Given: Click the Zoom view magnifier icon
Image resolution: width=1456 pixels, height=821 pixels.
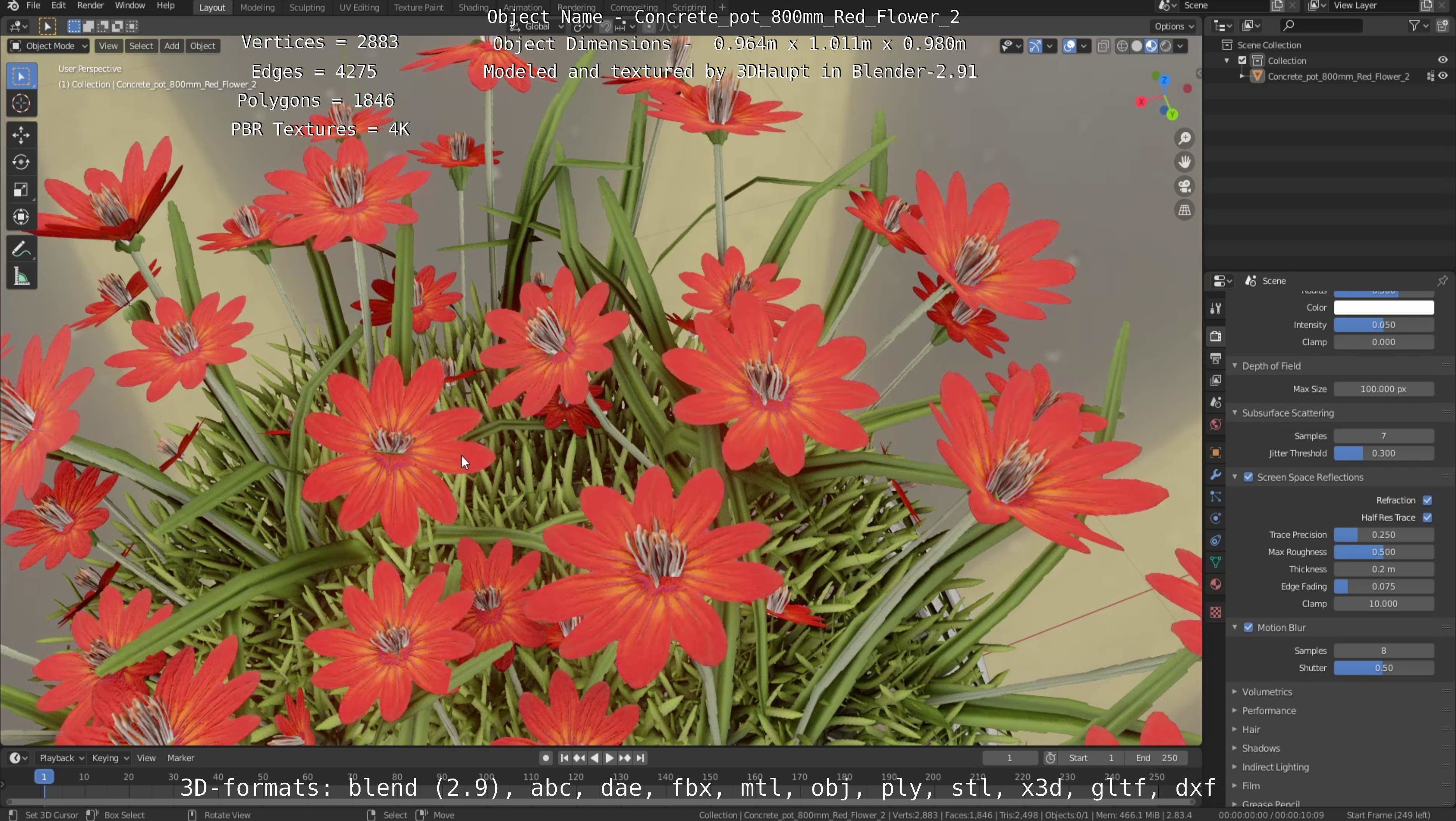Looking at the screenshot, I should coord(1185,139).
